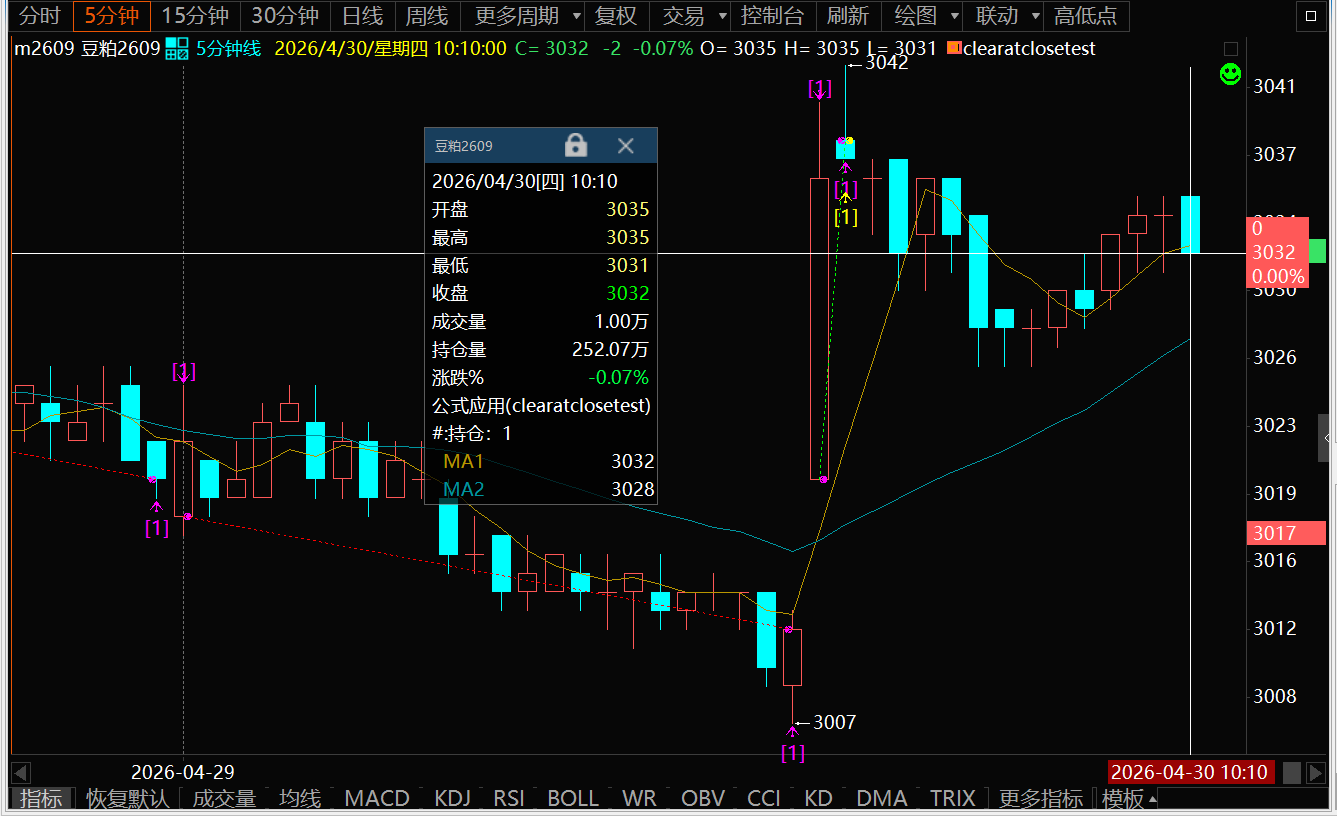Click the green block beside price axis
The width and height of the screenshot is (1337, 816).
pyautogui.click(x=1317, y=251)
